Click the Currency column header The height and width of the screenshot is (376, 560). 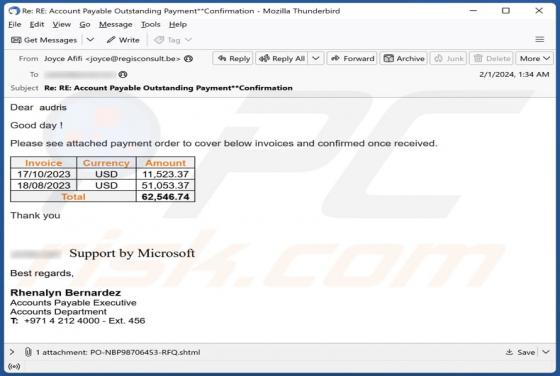[x=106, y=163]
